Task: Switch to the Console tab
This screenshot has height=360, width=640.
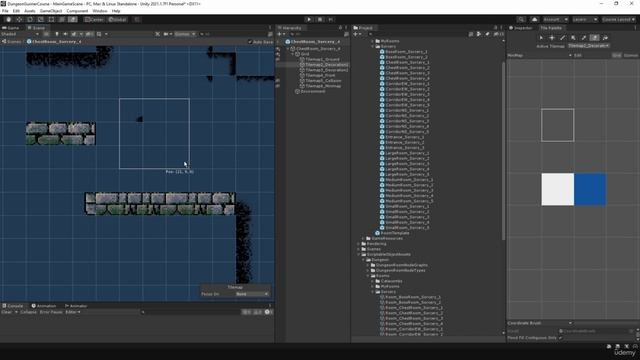Action: pos(13,306)
